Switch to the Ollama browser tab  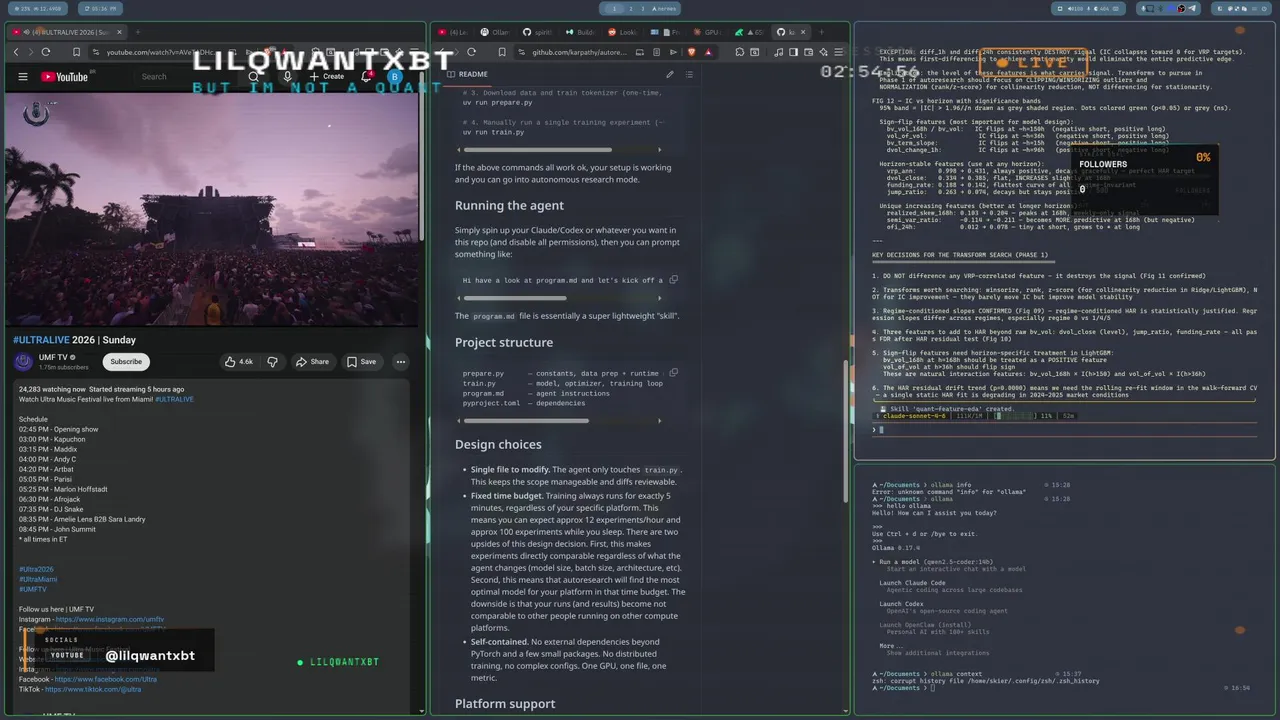pyautogui.click(x=496, y=32)
